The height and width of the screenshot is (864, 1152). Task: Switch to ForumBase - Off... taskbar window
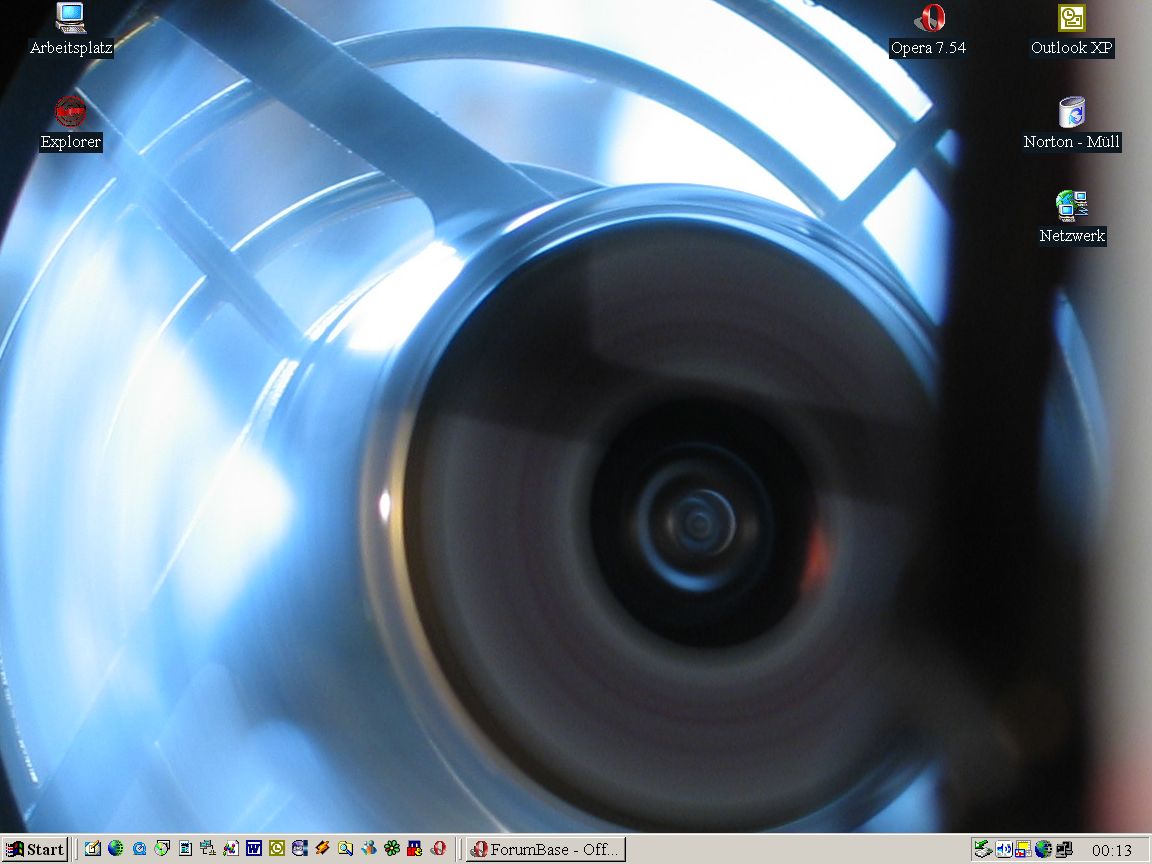coord(546,849)
